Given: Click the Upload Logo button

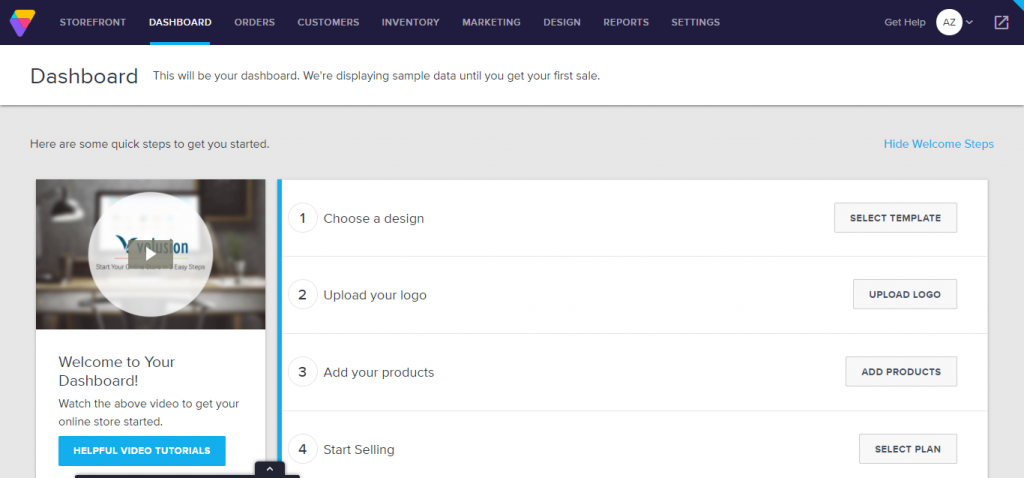Looking at the screenshot, I should pyautogui.click(x=904, y=295).
